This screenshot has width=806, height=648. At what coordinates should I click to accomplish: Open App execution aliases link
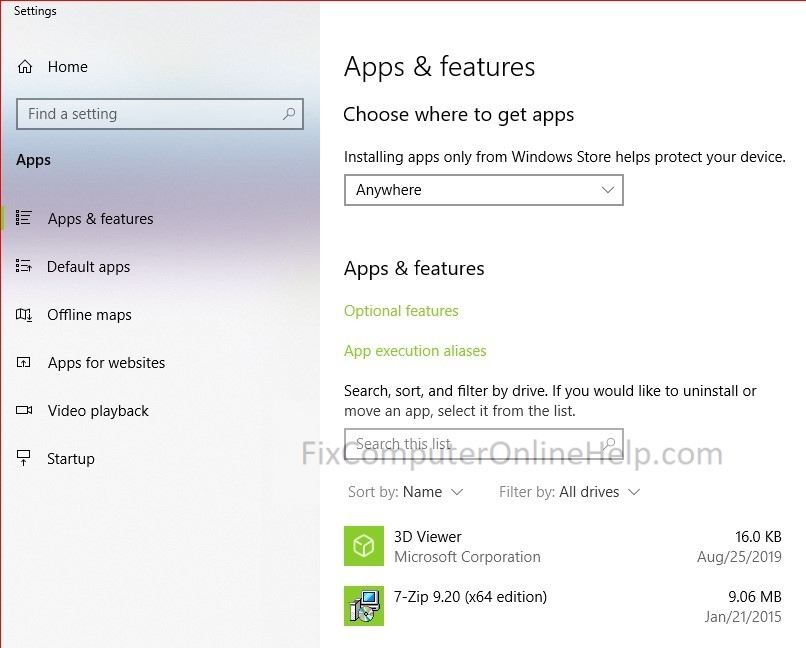[x=415, y=351]
